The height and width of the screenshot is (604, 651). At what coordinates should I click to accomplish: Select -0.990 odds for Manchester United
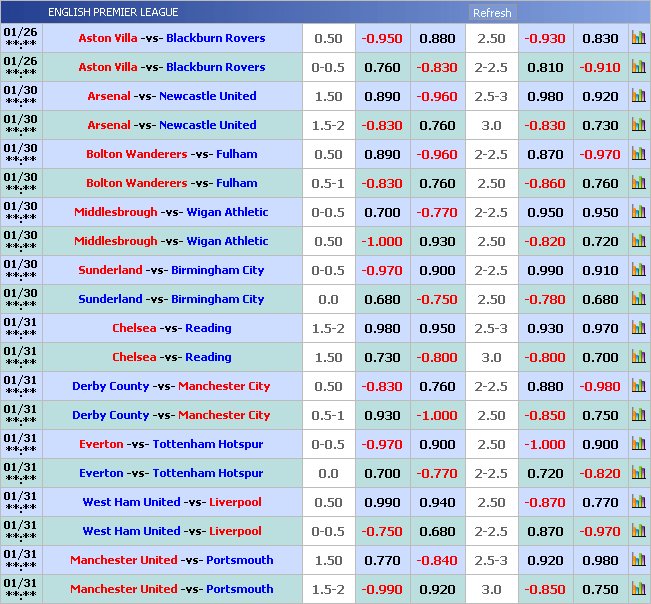click(x=382, y=589)
